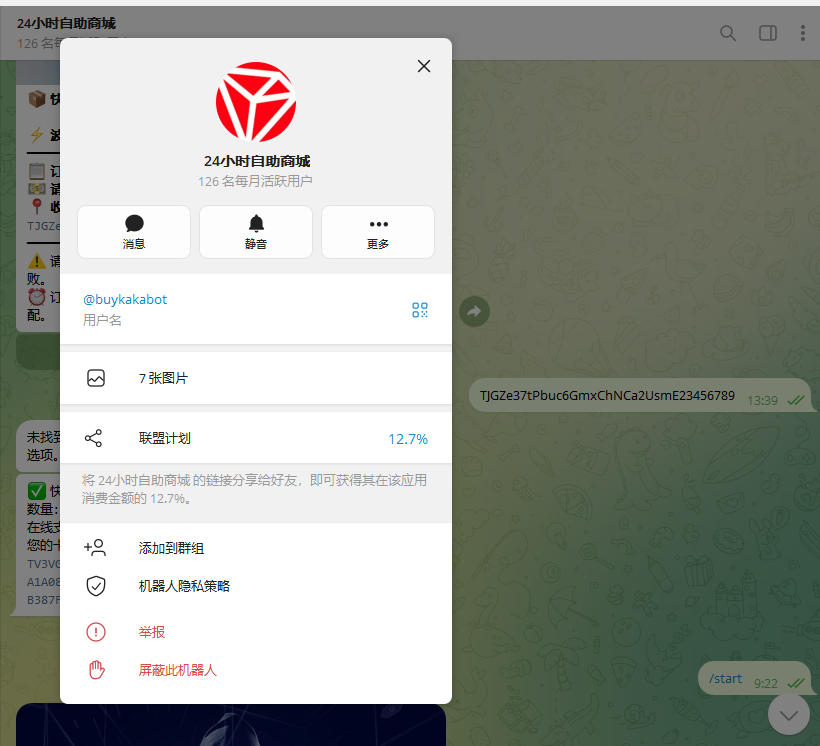The width and height of the screenshot is (820, 746).
Task: Open 机器人隐私策略 shield icon entry
Action: (256, 586)
